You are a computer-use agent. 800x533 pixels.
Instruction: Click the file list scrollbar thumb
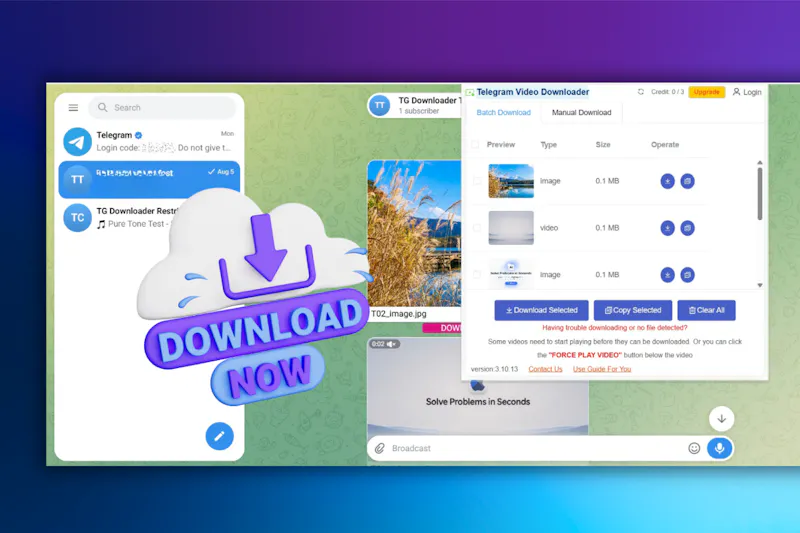[760, 194]
